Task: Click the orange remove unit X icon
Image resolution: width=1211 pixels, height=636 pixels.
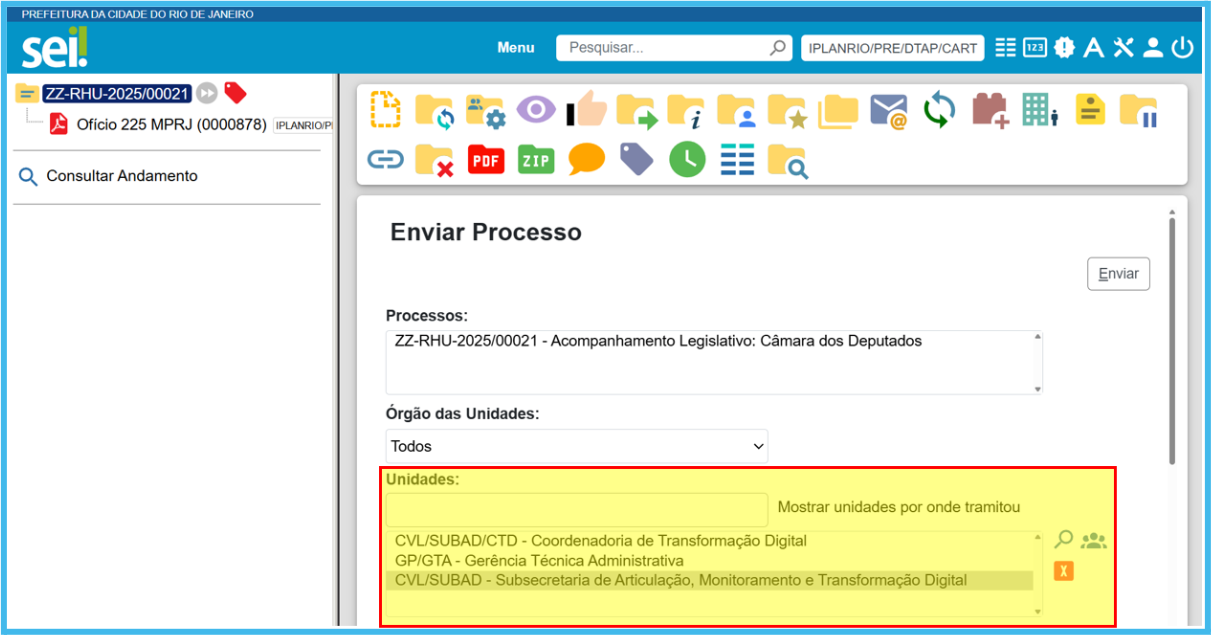Action: 1064,571
